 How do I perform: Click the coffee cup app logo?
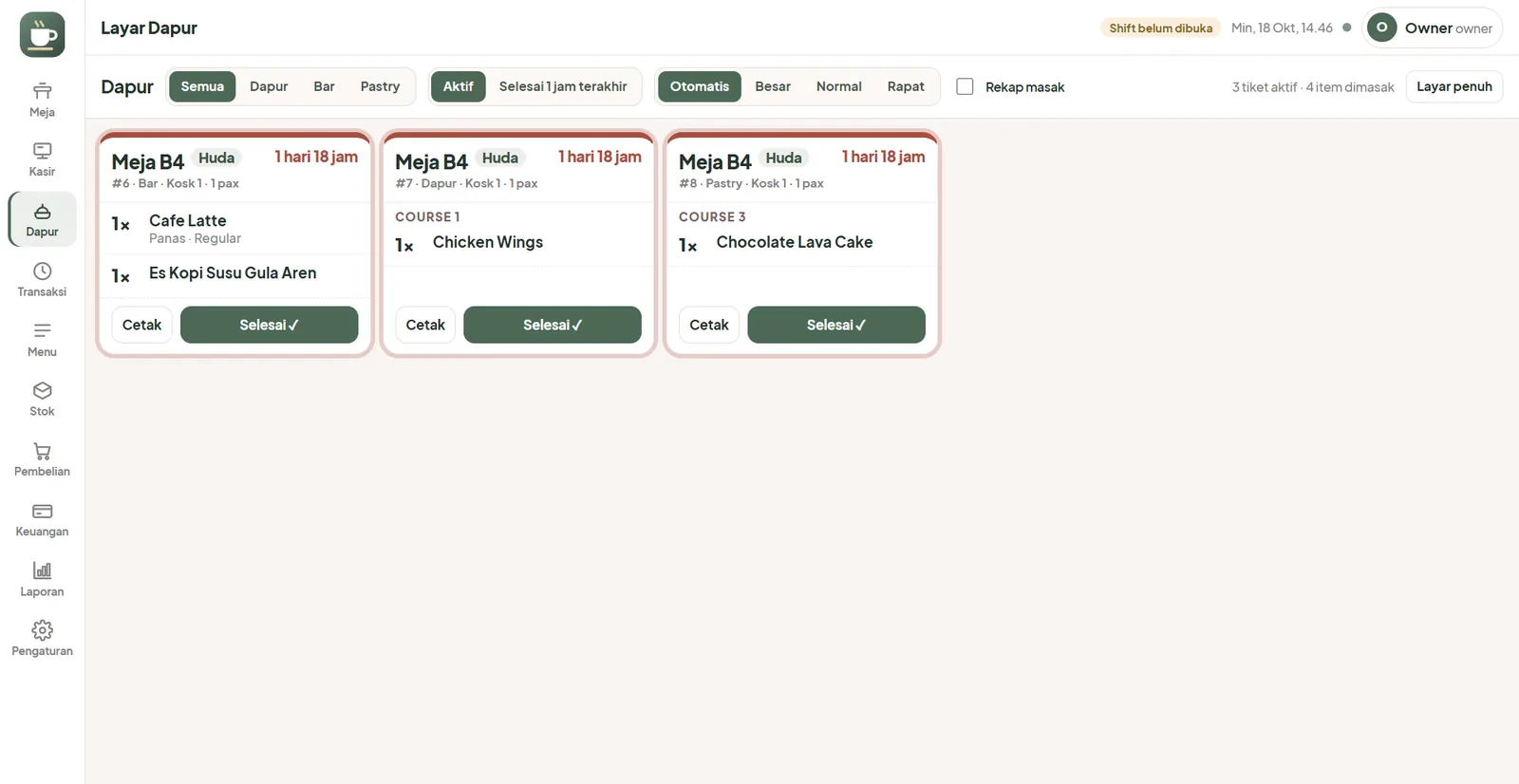coord(42,35)
